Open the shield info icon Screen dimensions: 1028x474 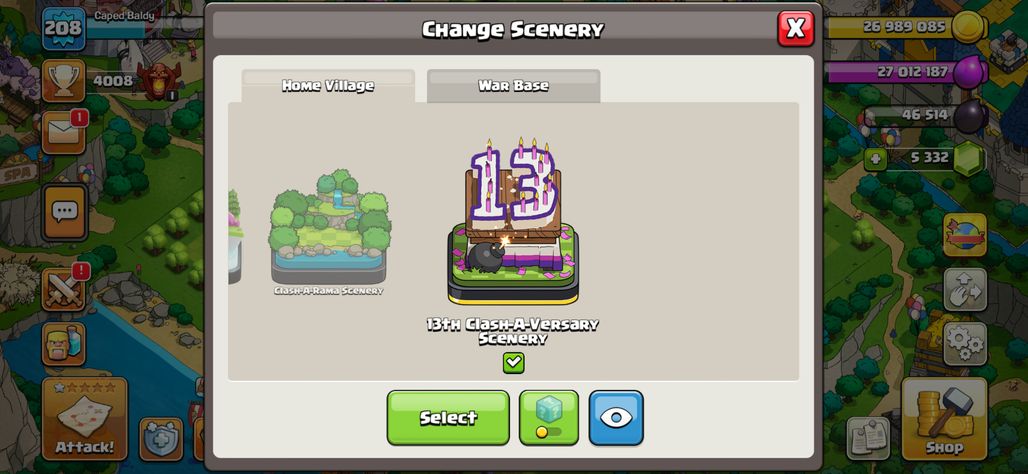(x=161, y=439)
